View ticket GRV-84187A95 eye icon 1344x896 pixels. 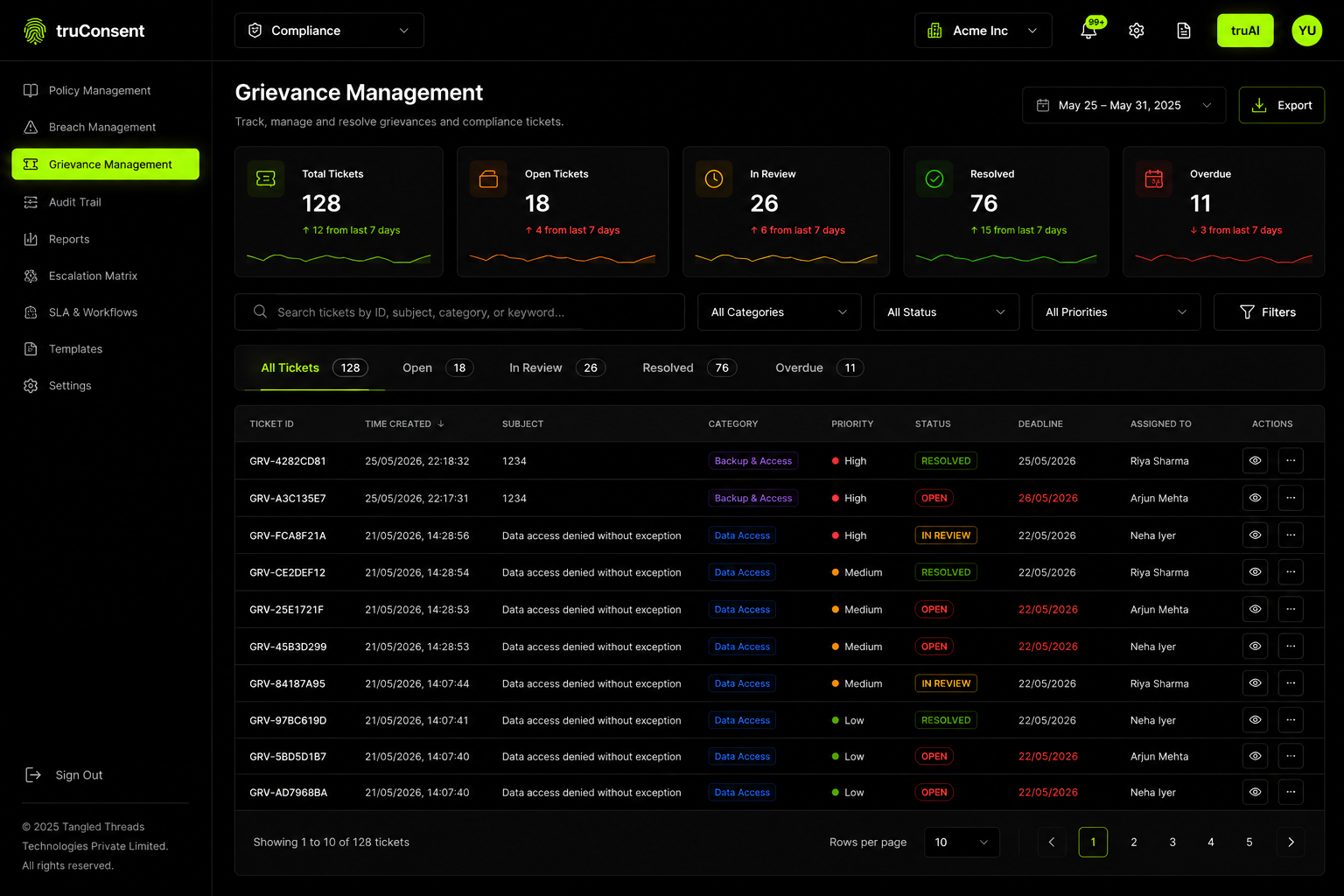coord(1255,683)
